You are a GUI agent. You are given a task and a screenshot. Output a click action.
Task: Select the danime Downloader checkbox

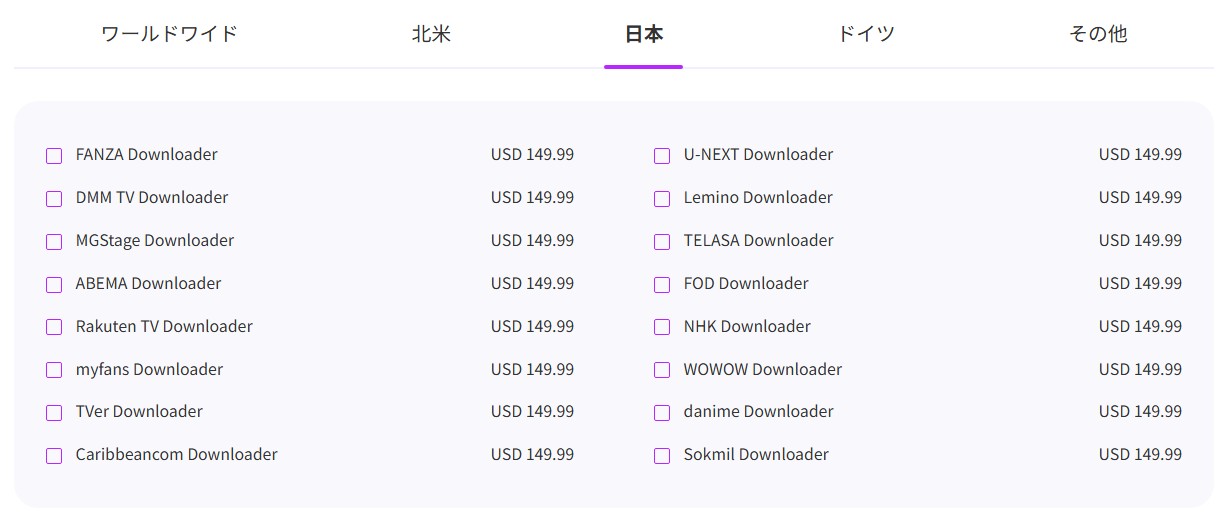[662, 413]
